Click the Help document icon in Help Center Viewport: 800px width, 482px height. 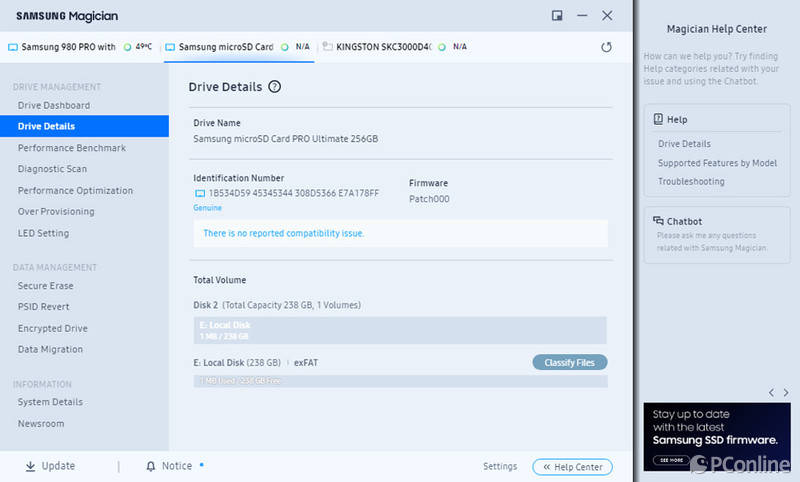pos(658,119)
